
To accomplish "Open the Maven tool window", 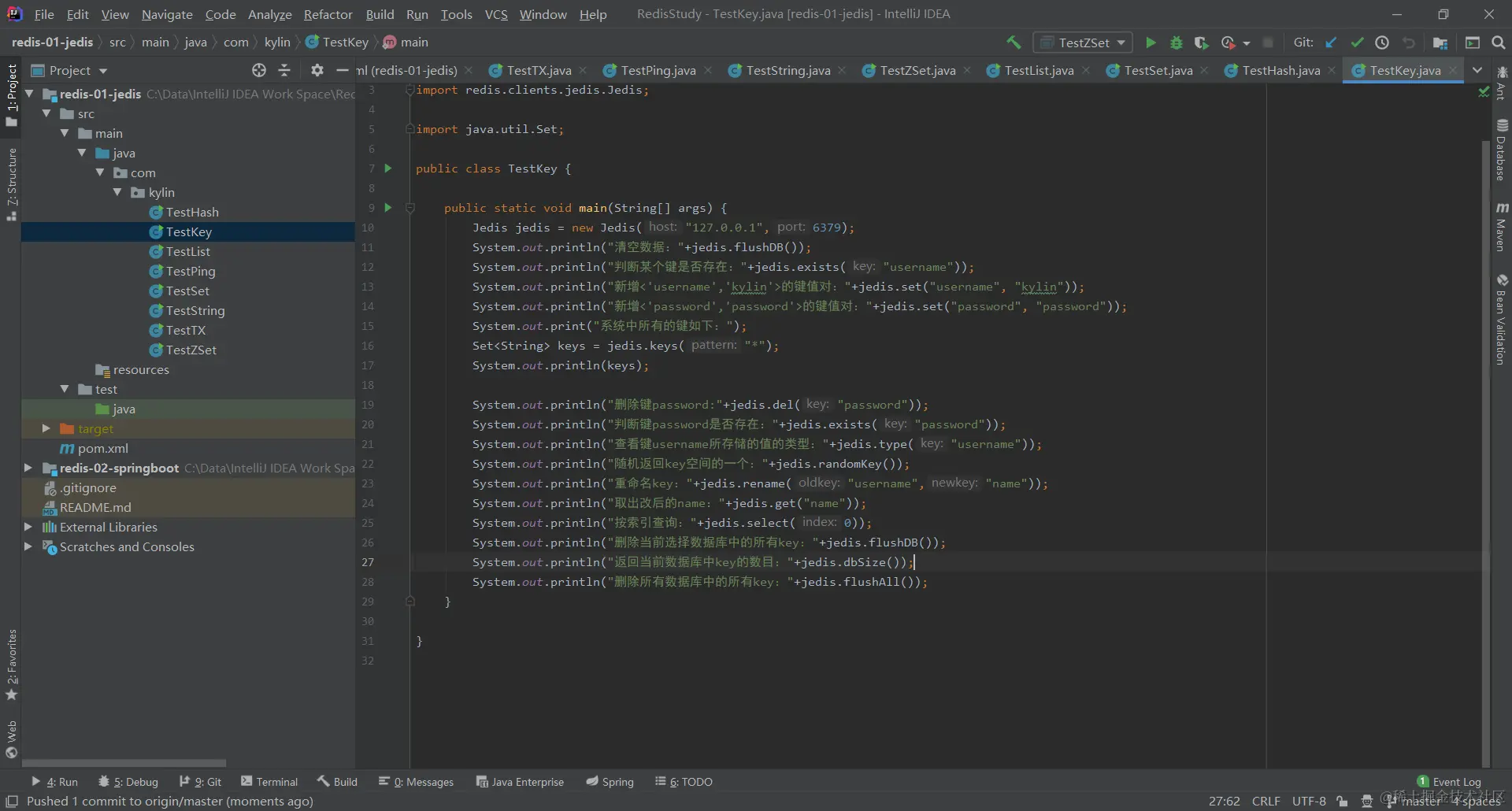I will 1502,227.
